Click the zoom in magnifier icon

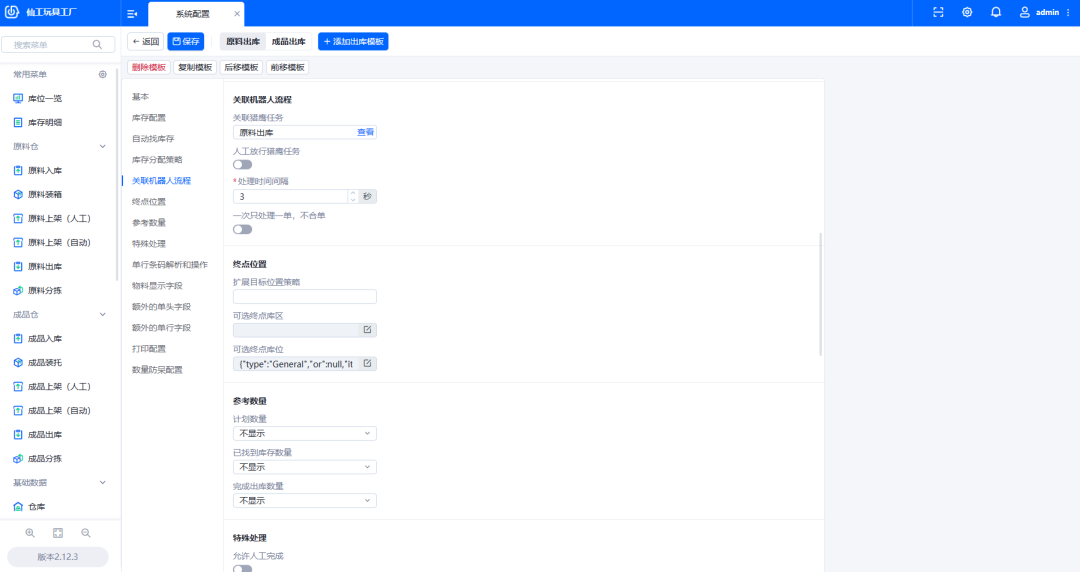point(30,533)
